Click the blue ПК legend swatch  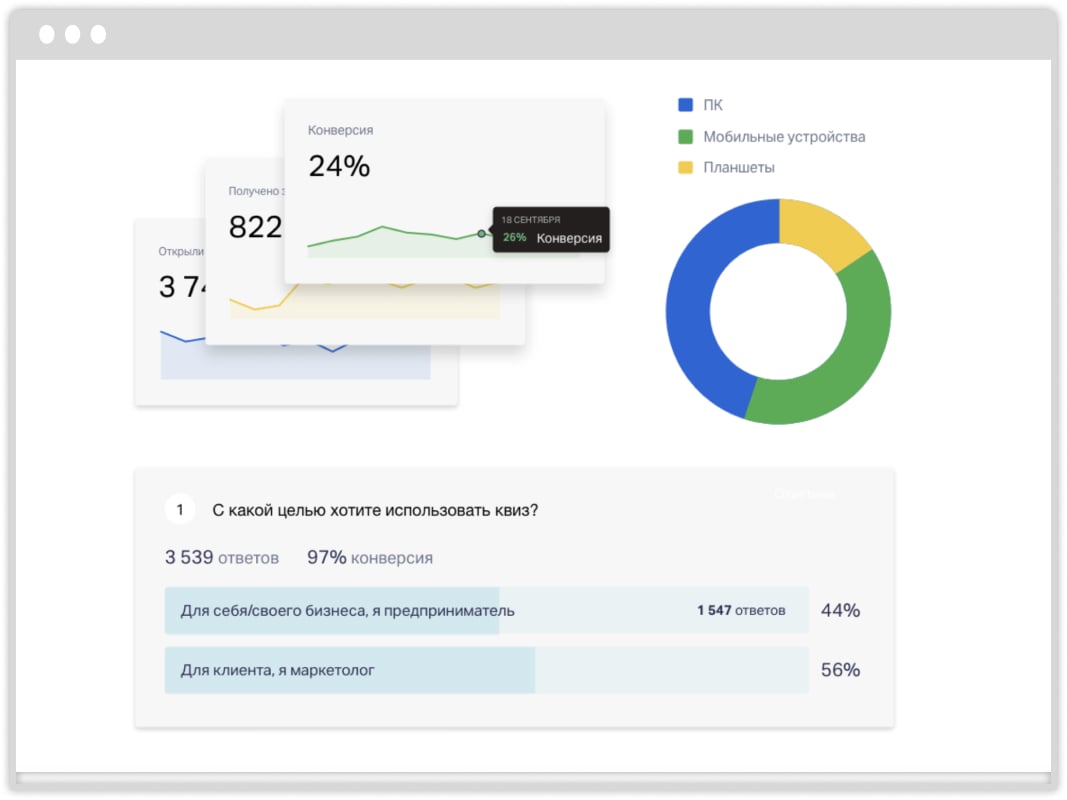click(685, 105)
